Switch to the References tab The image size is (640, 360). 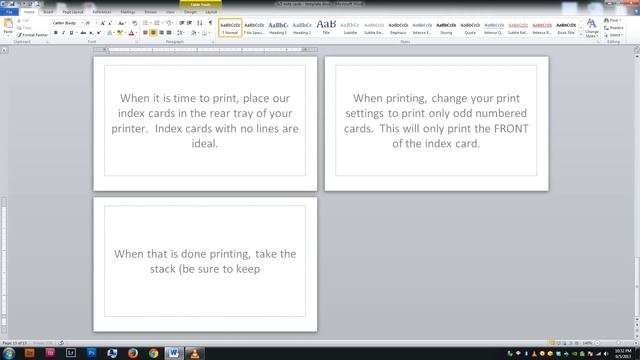[102, 12]
